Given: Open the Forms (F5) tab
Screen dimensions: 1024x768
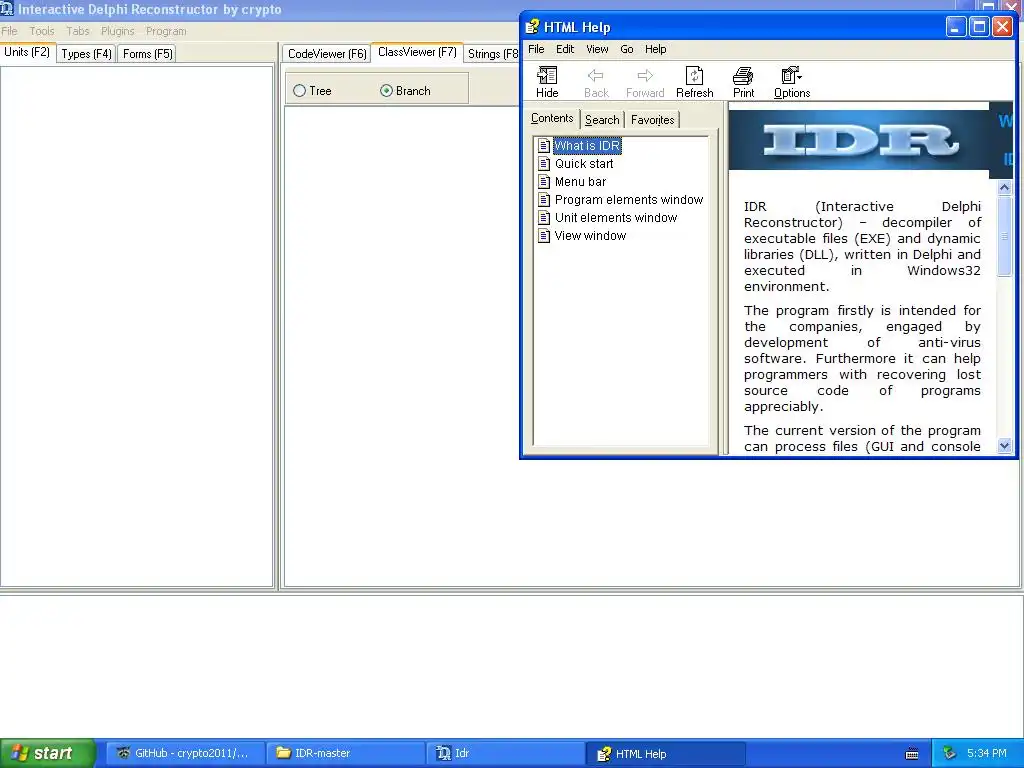Looking at the screenshot, I should (x=148, y=54).
